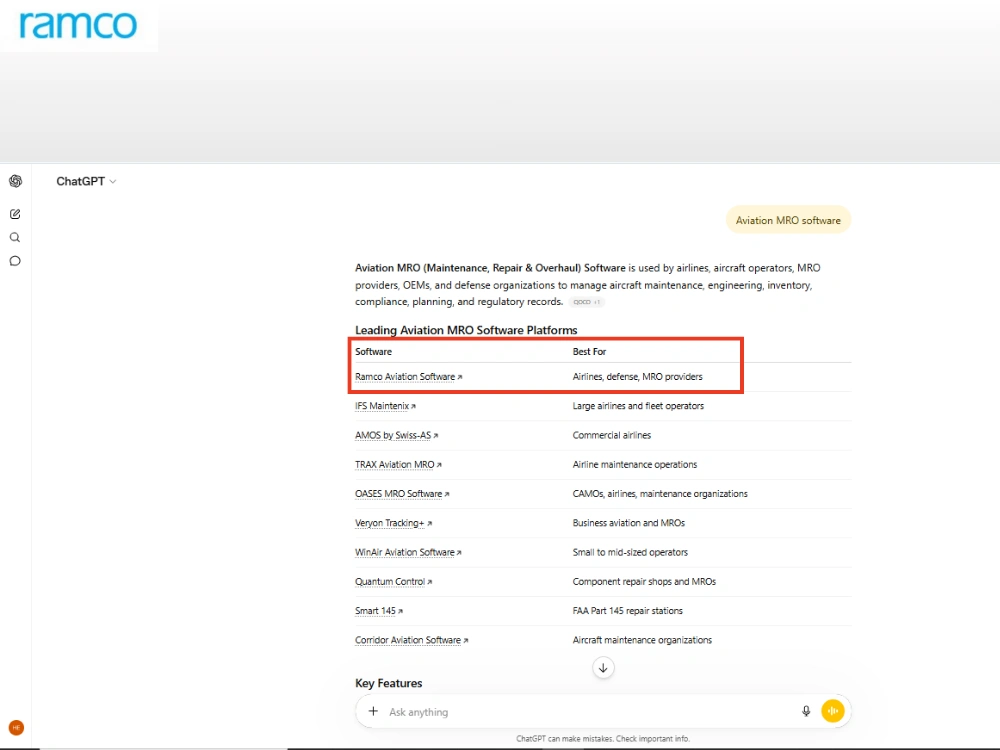
Task: Click the scroll-to-bottom down arrow button
Action: pos(603,668)
